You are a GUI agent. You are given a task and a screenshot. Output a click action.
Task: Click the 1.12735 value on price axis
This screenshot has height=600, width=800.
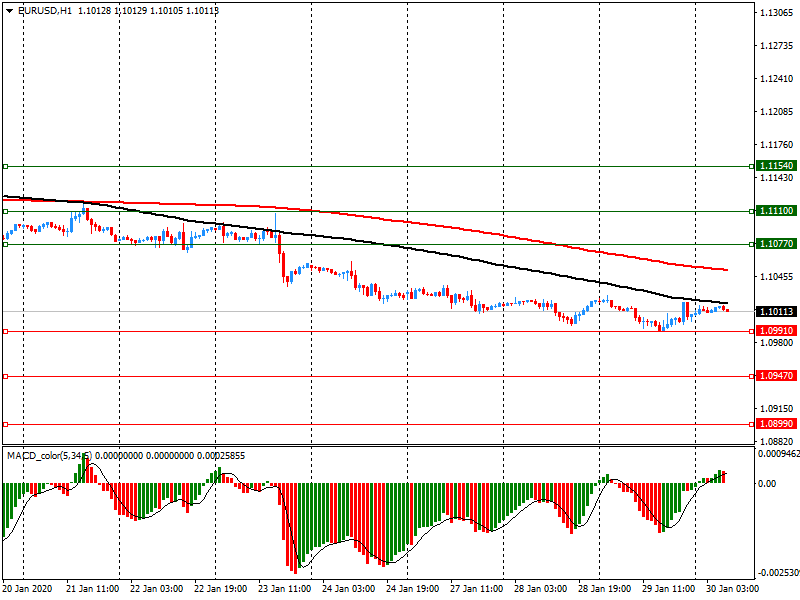[777, 46]
